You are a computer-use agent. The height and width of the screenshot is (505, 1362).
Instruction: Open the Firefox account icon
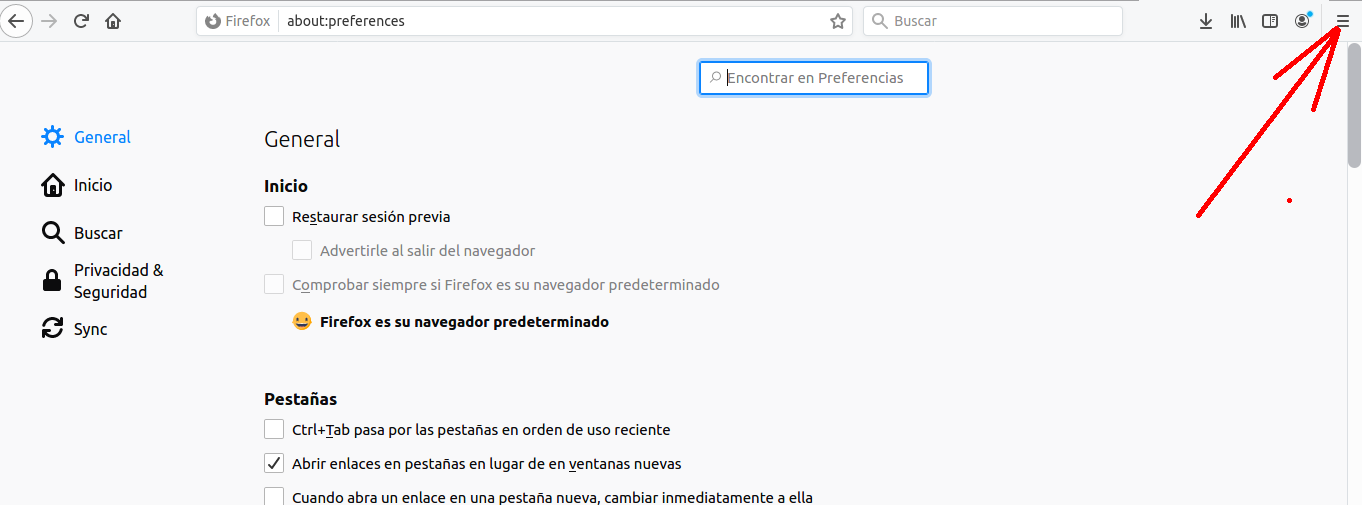pyautogui.click(x=1302, y=21)
